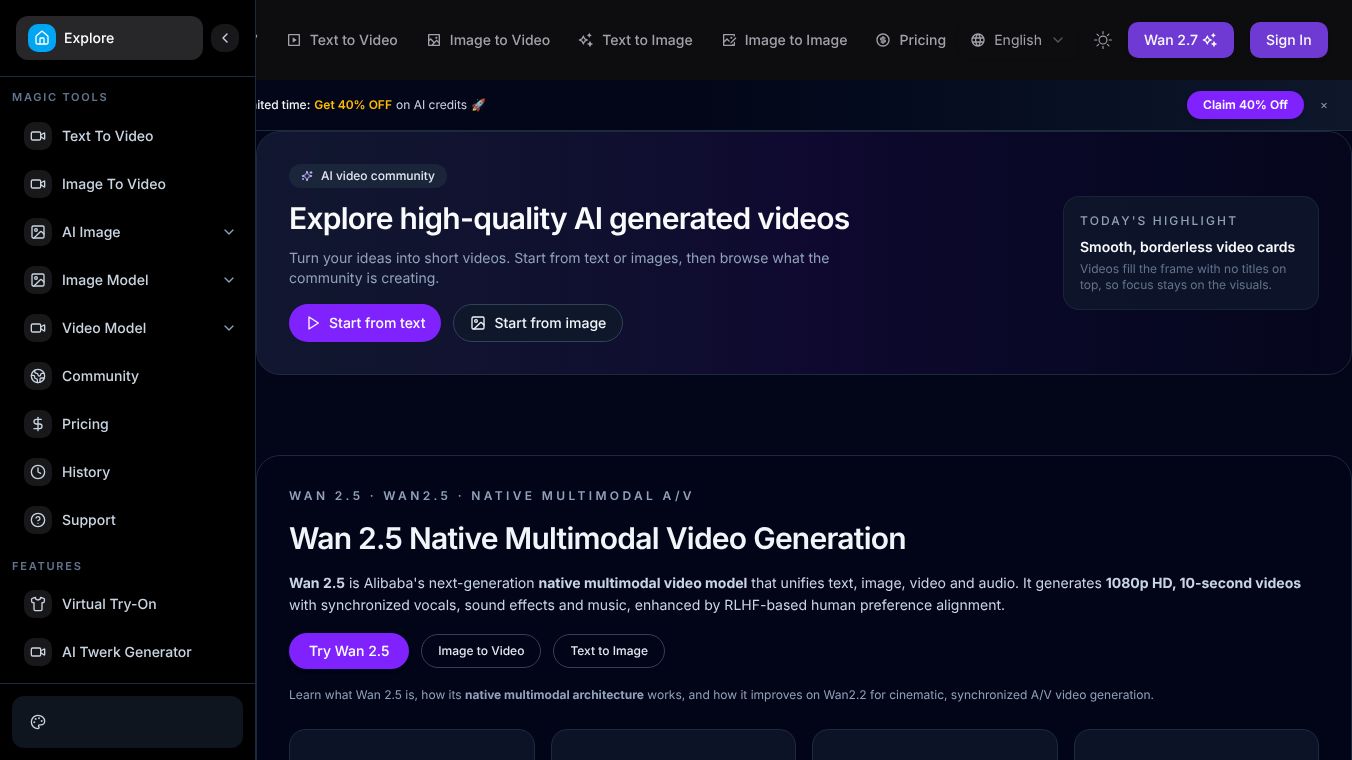Select Text To Video in sidebar
The image size is (1352, 760).
click(x=128, y=136)
